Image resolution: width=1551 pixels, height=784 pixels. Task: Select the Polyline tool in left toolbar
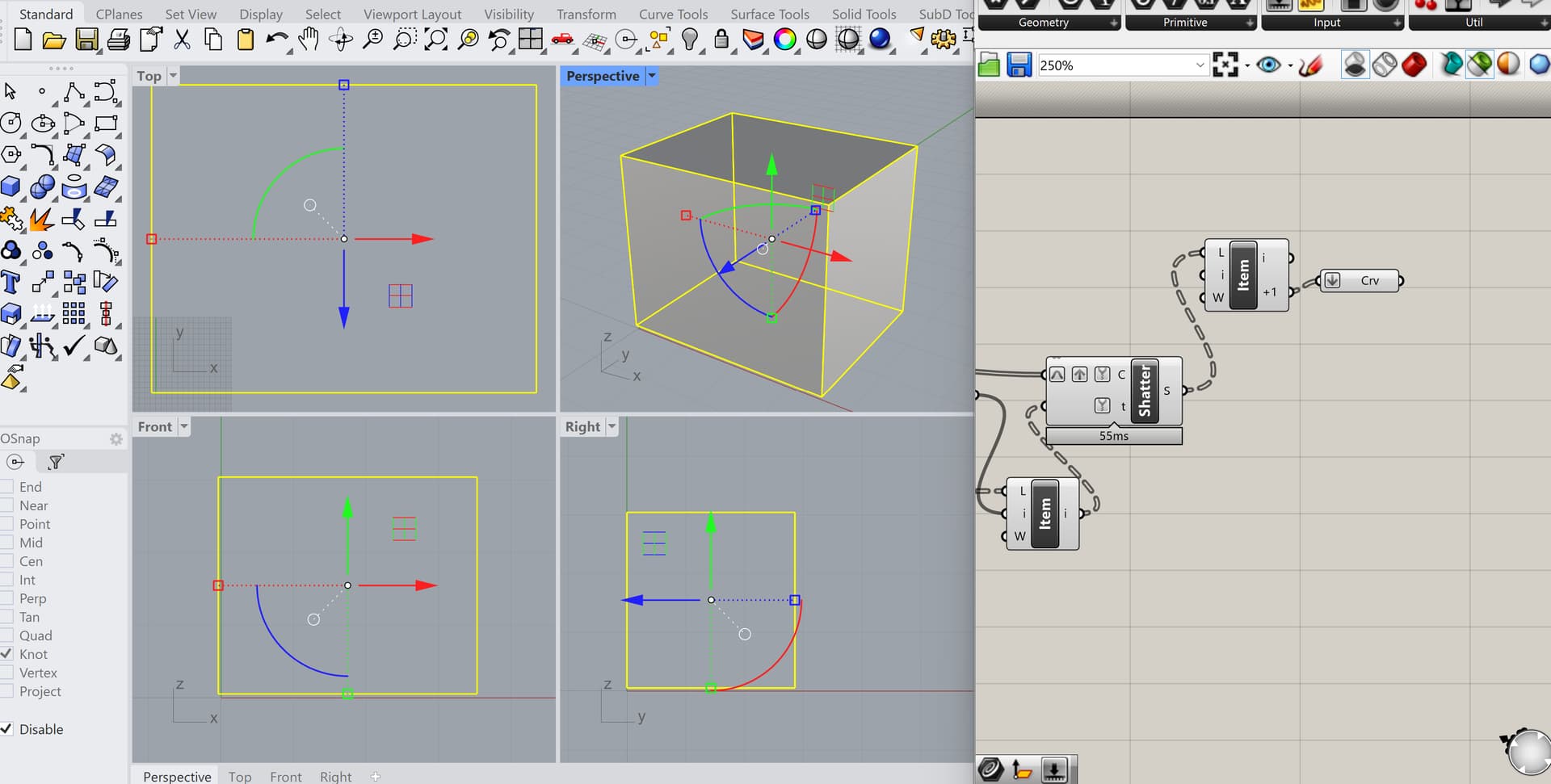(x=74, y=92)
